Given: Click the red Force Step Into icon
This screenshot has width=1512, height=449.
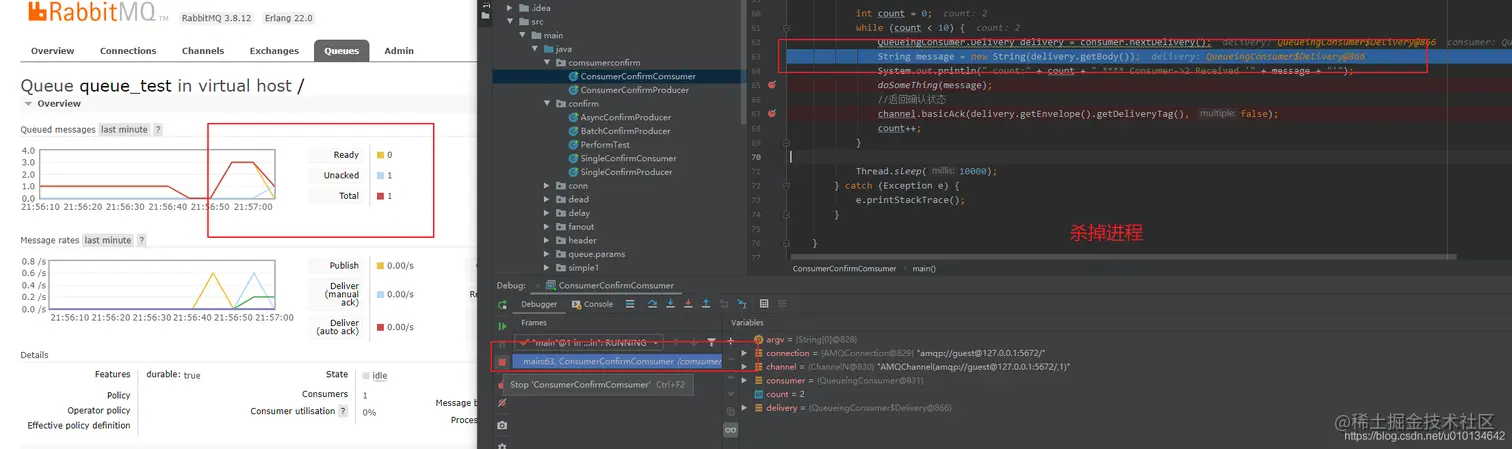Looking at the screenshot, I should tap(688, 304).
